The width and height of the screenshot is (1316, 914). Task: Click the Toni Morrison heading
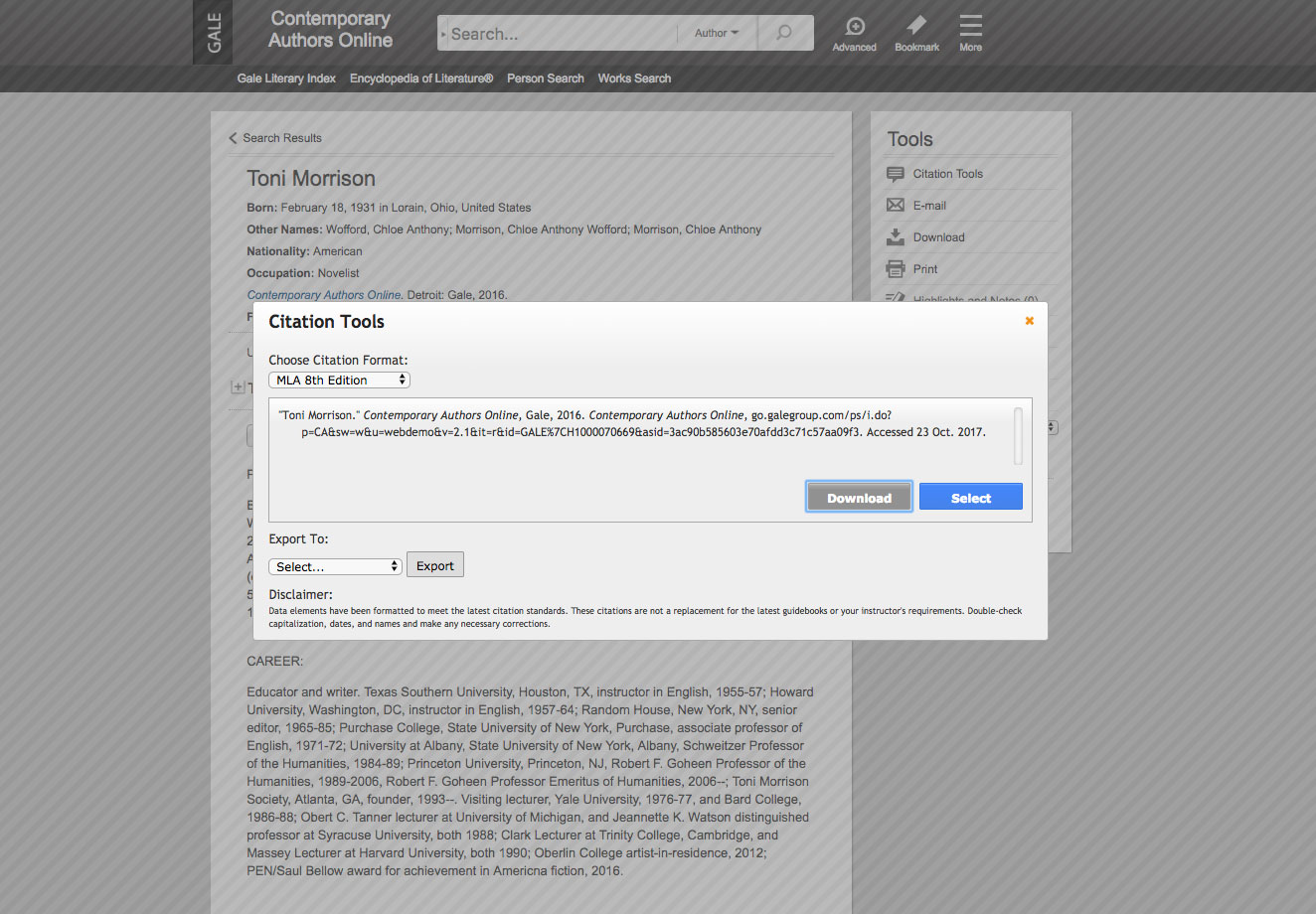[x=311, y=179]
